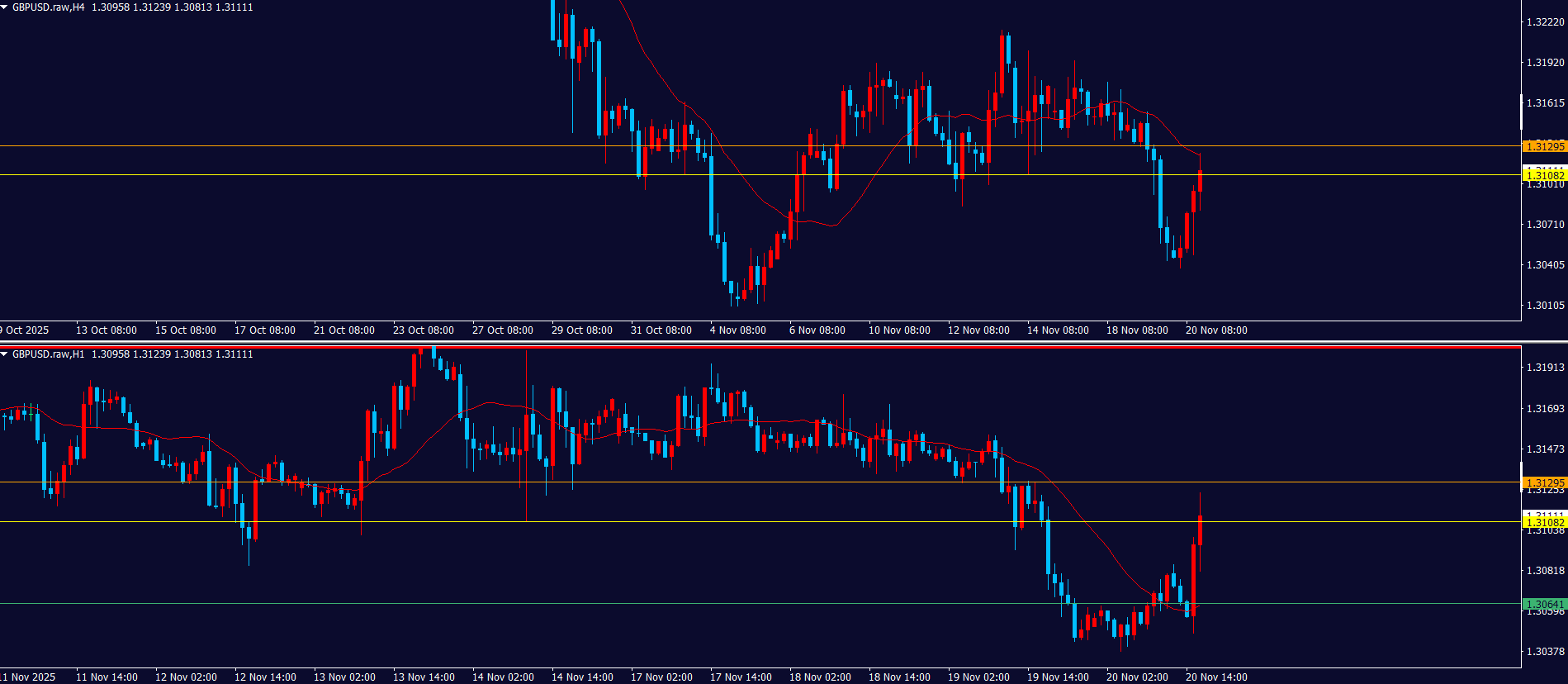Open the dropdown arrow beside GBPUSD.raw,H1
Image resolution: width=1568 pixels, height=684 pixels.
(x=5, y=354)
